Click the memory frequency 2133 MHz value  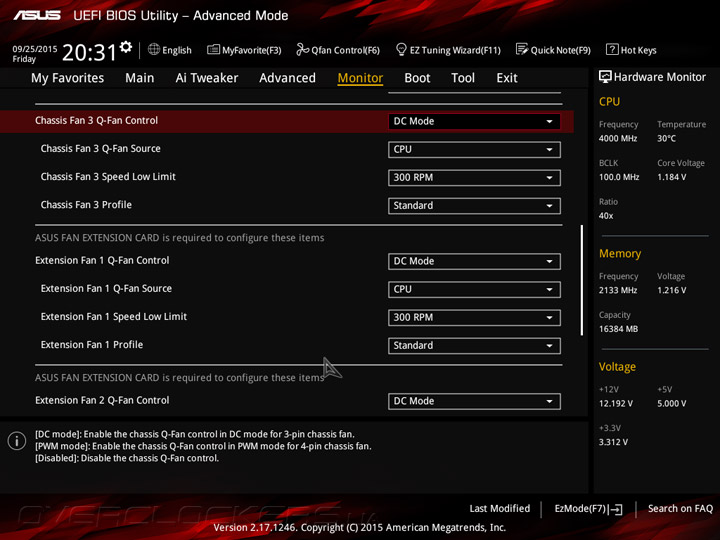[x=618, y=290]
